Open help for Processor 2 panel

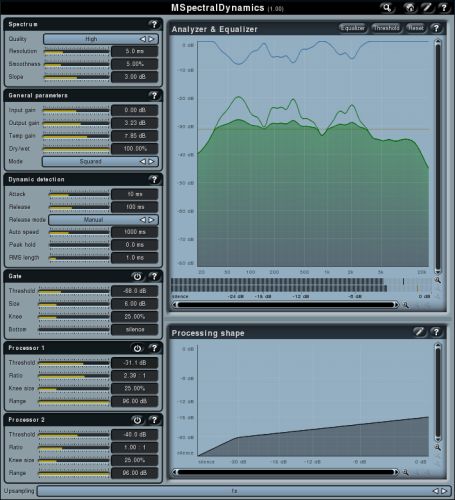click(x=154, y=420)
